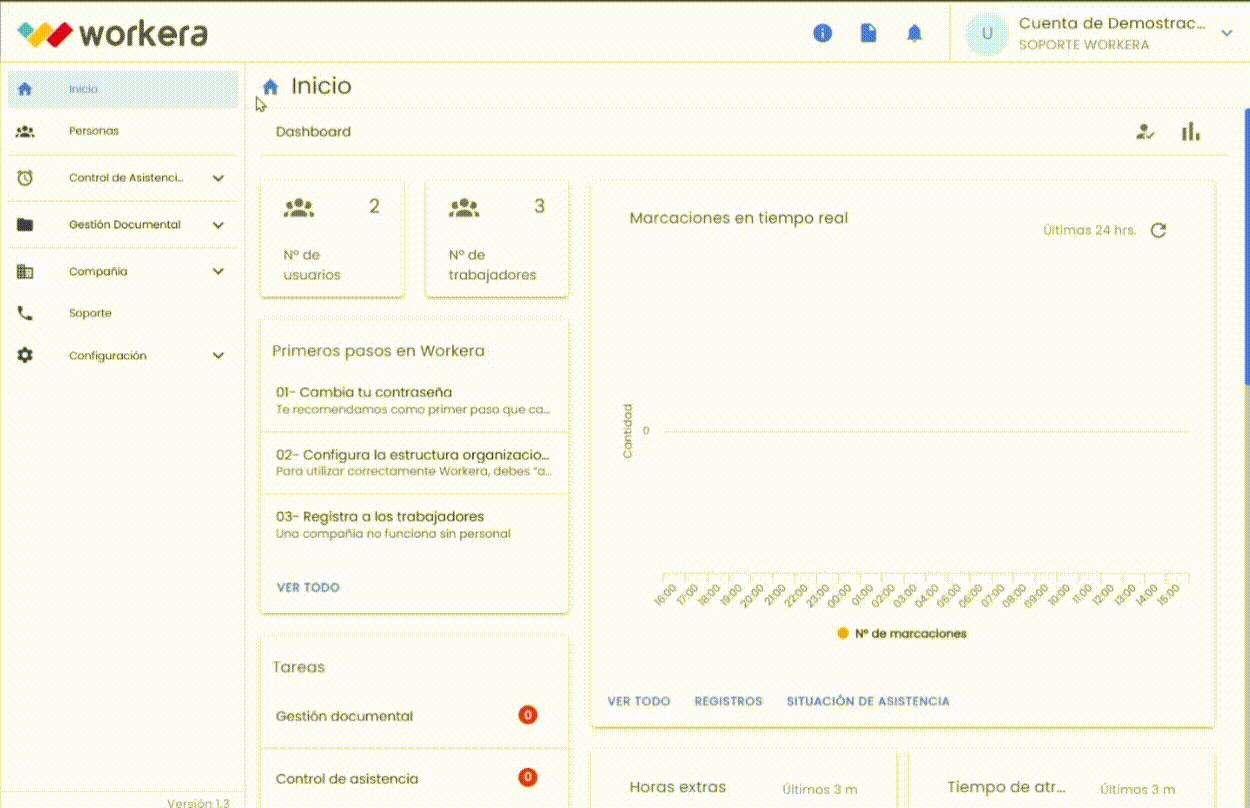Open Soporte in the sidebar
This screenshot has width=1250, height=808.
(x=123, y=313)
